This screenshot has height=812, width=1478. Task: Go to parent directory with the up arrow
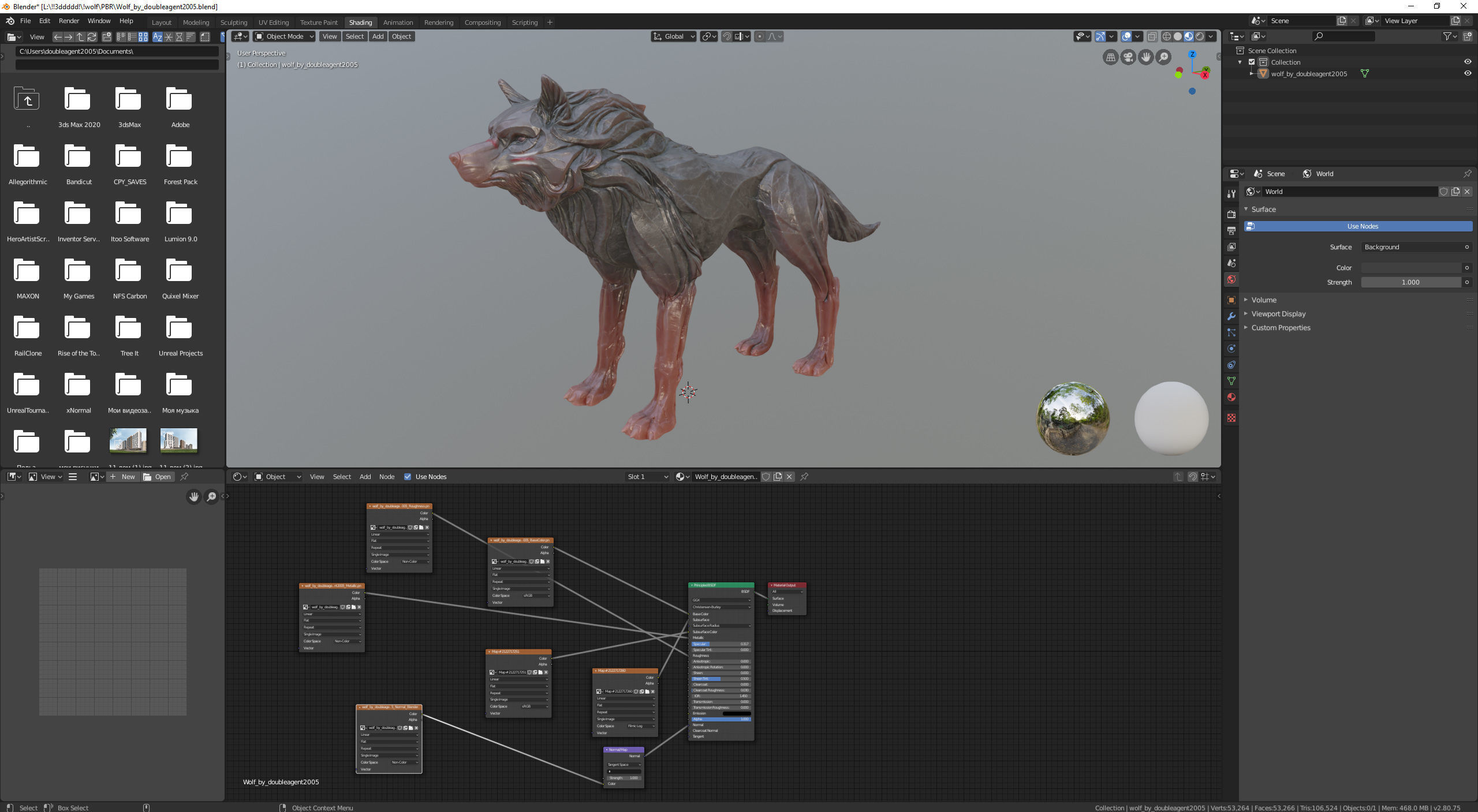pyautogui.click(x=80, y=37)
